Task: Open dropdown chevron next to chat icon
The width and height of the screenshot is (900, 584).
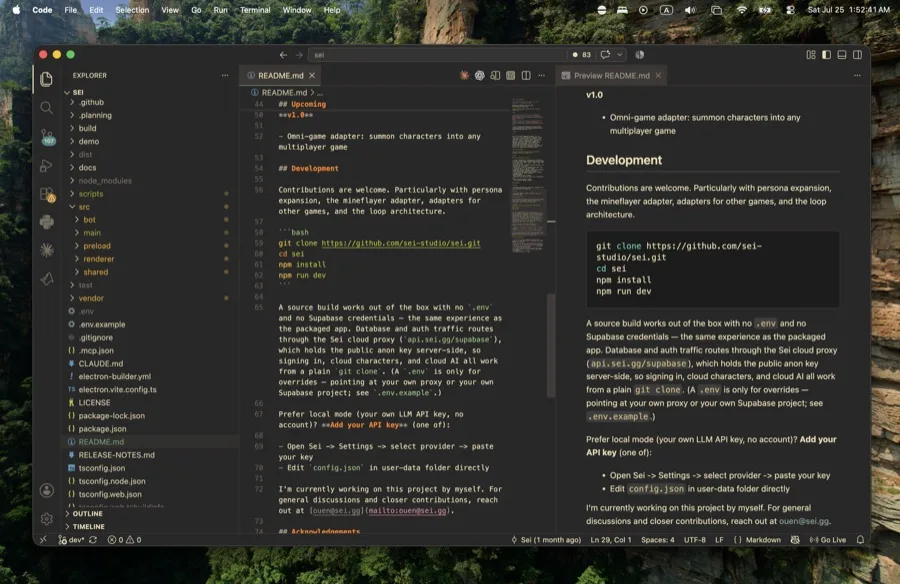Action: pyautogui.click(x=619, y=55)
